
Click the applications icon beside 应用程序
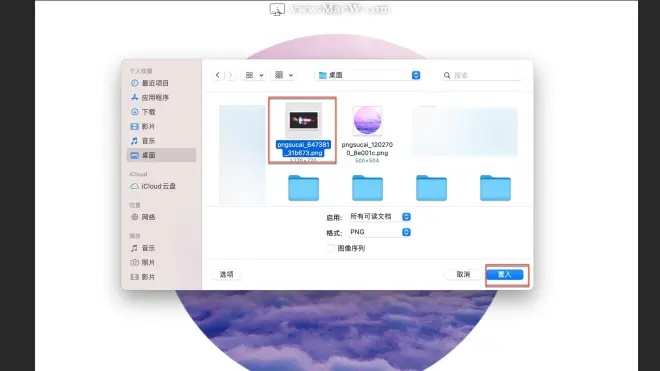click(134, 97)
